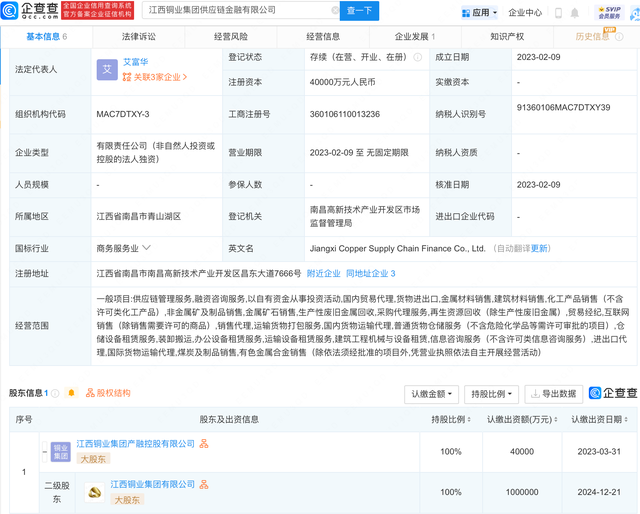Switch to 经营风险 tab

(x=231, y=37)
